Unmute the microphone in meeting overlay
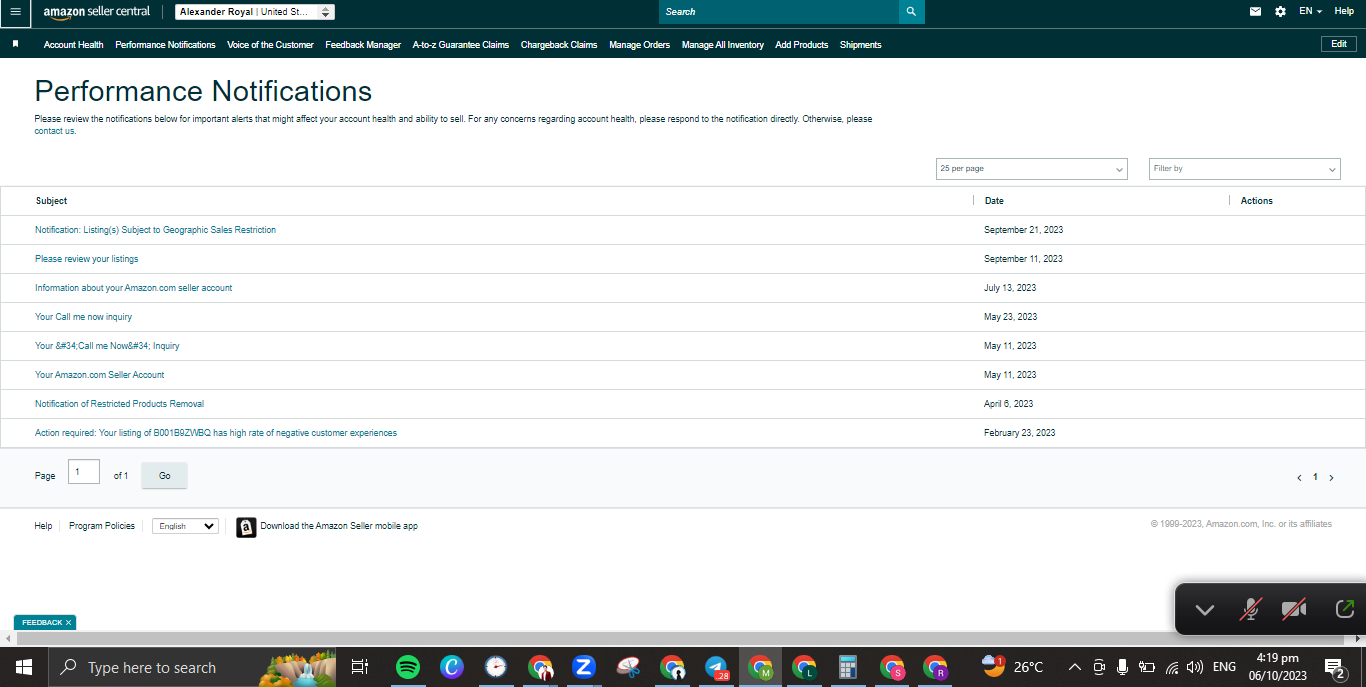Screen dimensions: 1366x687 click(x=1250, y=609)
